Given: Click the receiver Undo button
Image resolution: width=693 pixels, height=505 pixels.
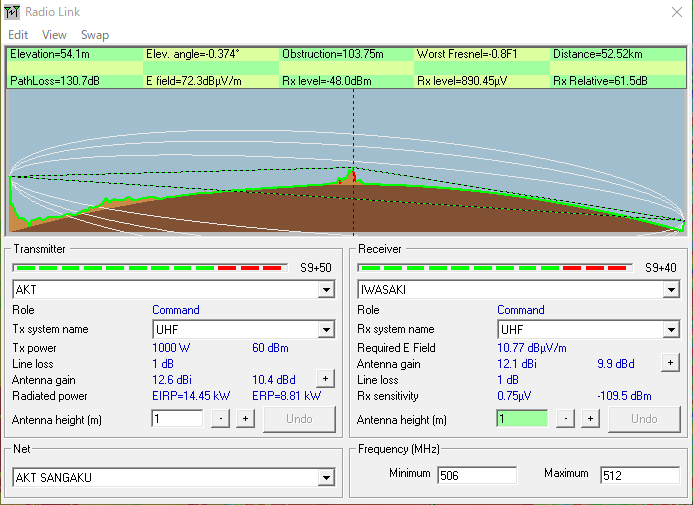Looking at the screenshot, I should (x=644, y=419).
